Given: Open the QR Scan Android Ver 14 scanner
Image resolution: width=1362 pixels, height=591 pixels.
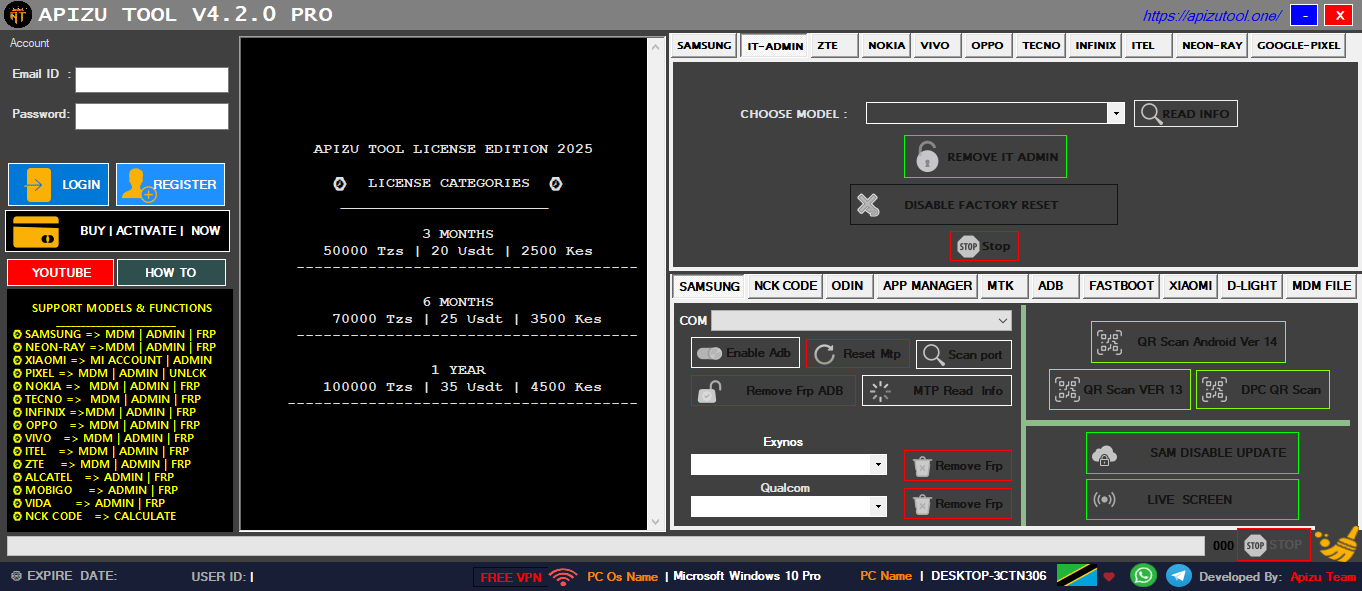Looking at the screenshot, I should point(1188,342).
